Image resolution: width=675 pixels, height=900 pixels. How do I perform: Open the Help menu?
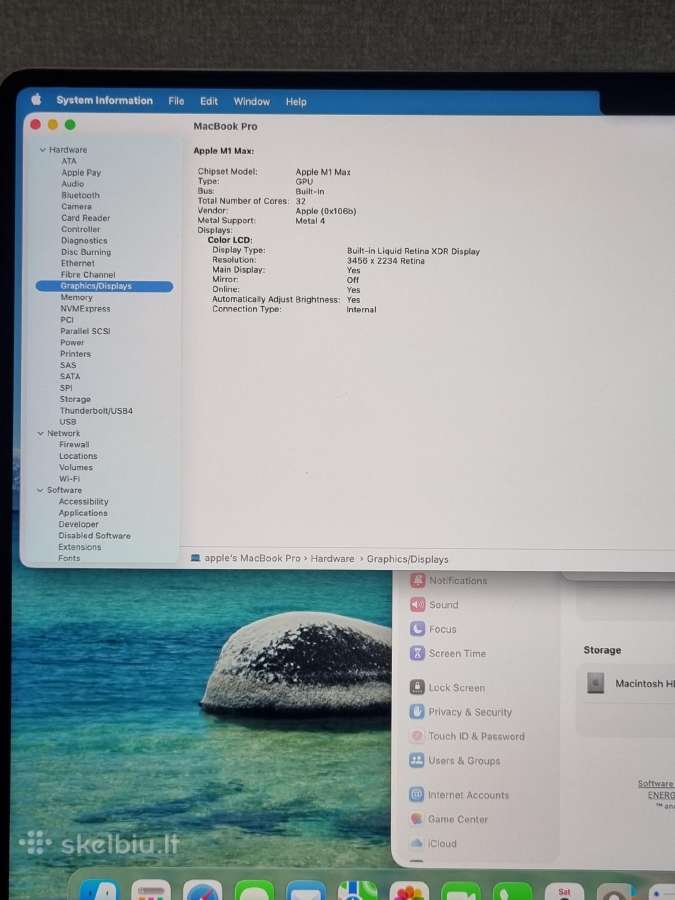click(296, 102)
